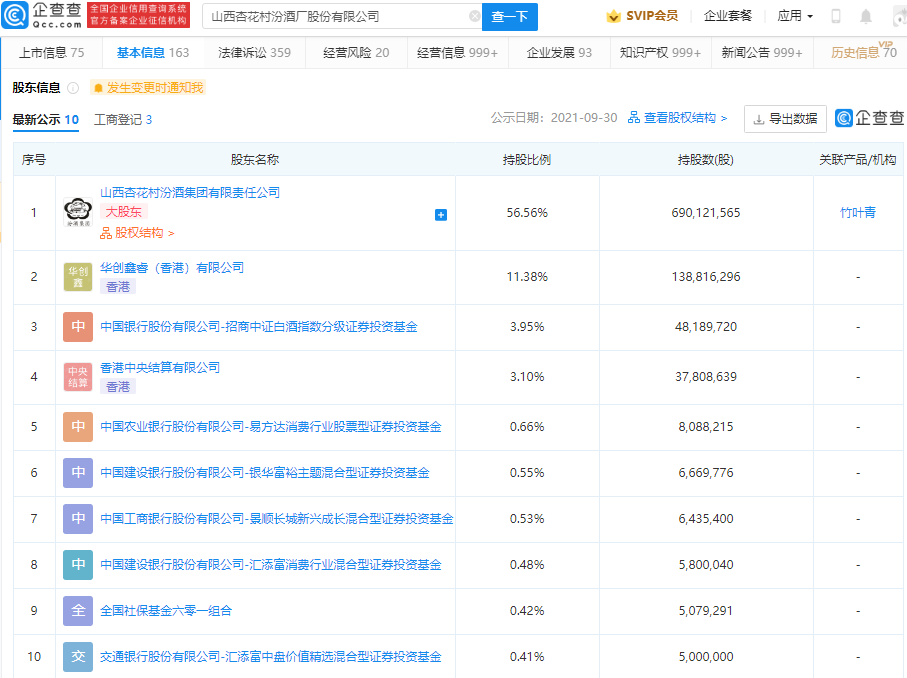907x678 pixels.
Task: Click the 山西杏花村汾酒集团 shareholder logo
Action: [78, 212]
